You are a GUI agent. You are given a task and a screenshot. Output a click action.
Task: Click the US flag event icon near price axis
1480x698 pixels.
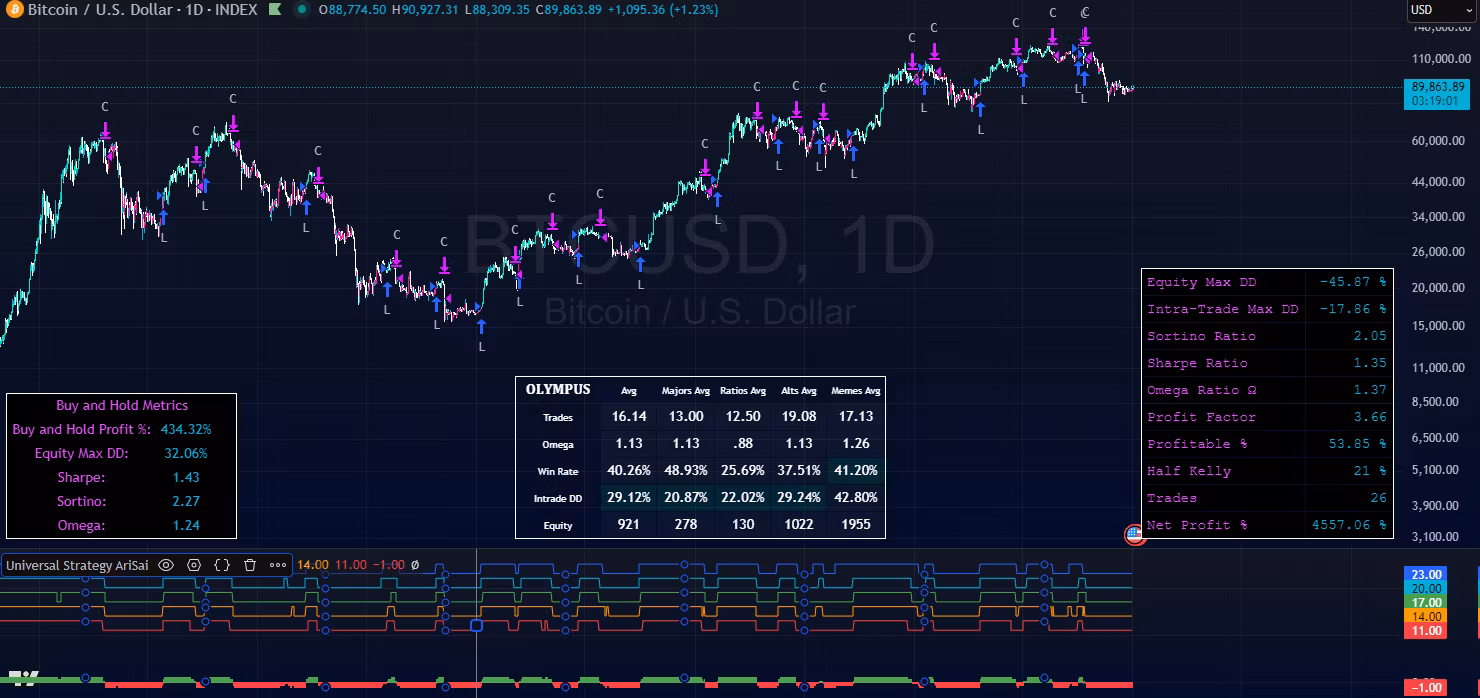(1134, 534)
